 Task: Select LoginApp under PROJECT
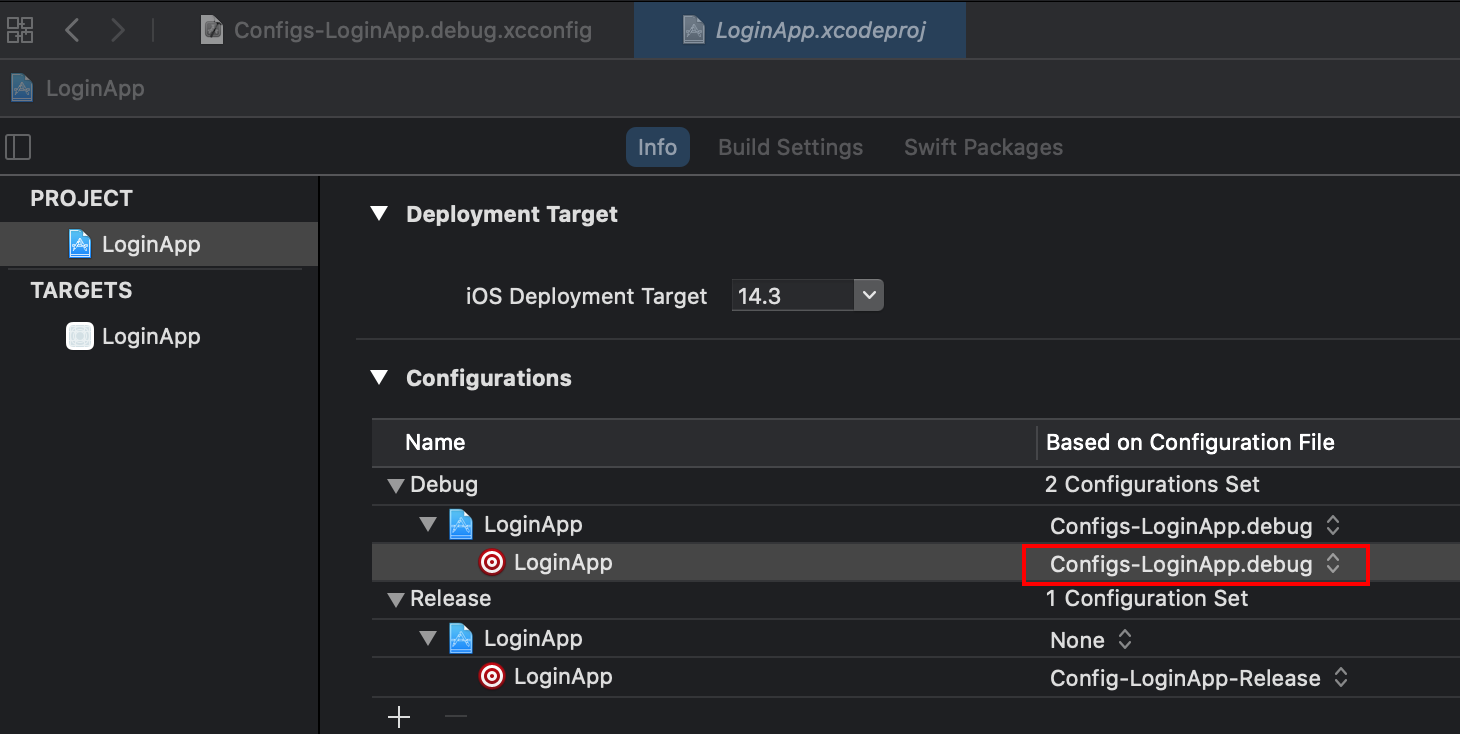tap(159, 244)
